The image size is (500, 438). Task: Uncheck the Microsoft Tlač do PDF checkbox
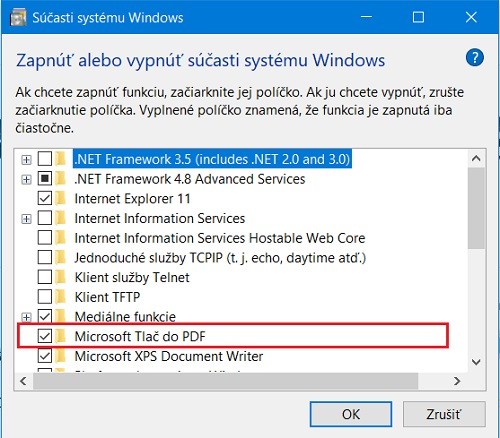click(45, 336)
